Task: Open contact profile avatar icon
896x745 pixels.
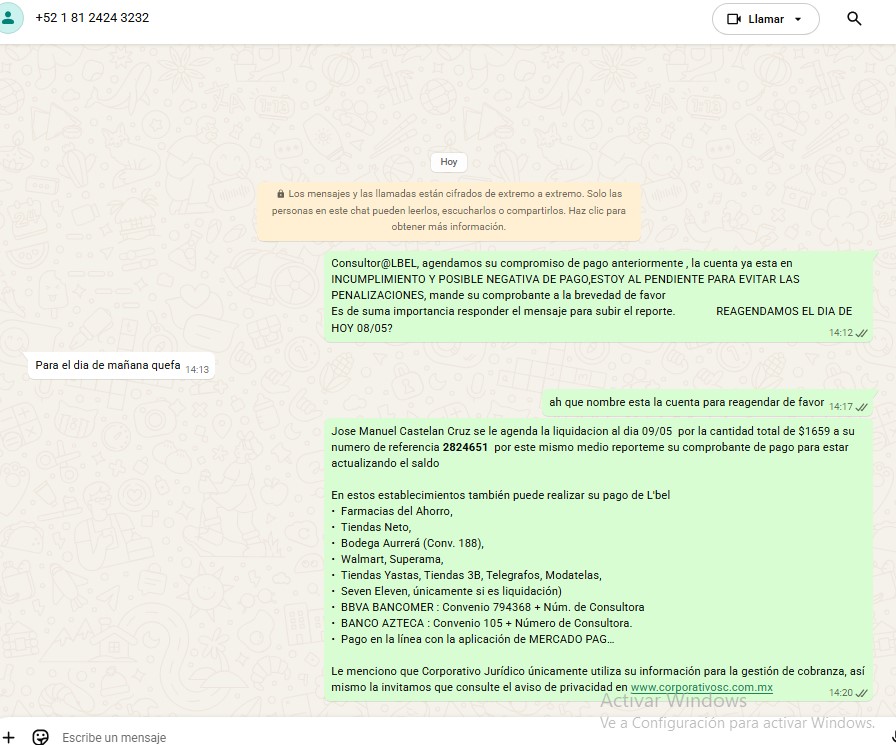Action: coord(10,18)
